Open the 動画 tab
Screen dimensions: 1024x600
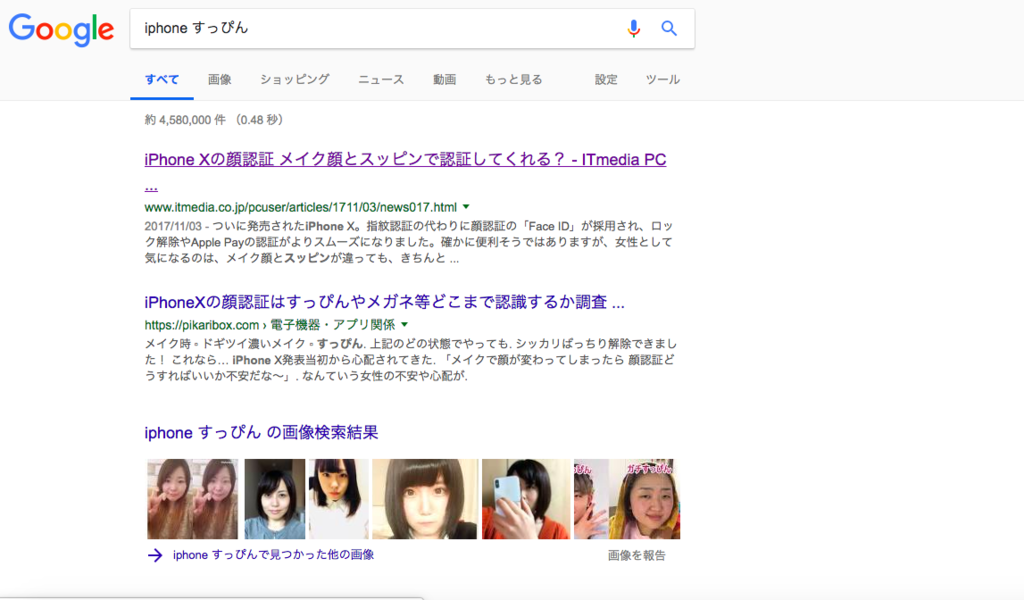444,80
